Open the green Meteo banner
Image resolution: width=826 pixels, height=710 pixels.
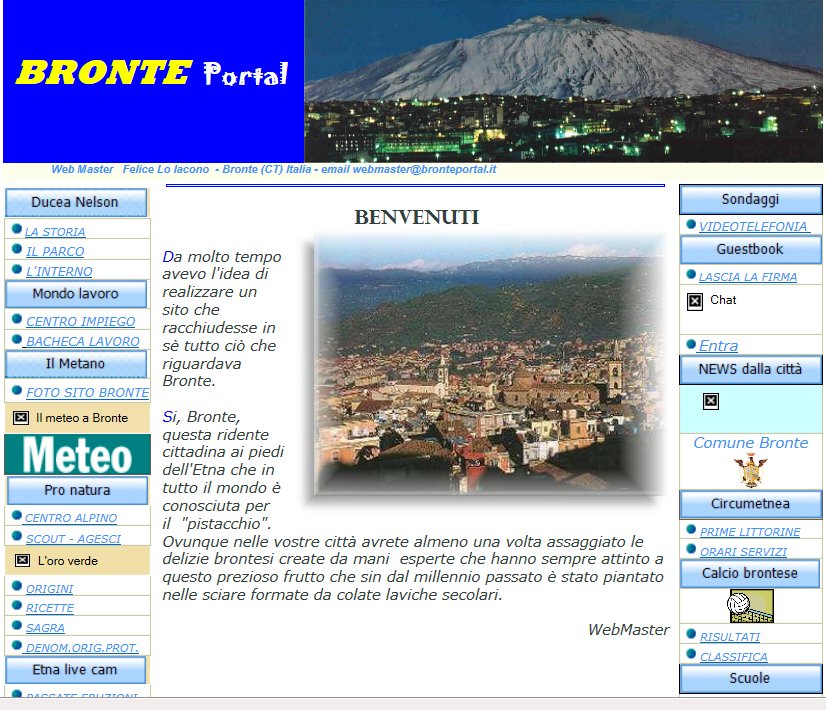[x=77, y=455]
